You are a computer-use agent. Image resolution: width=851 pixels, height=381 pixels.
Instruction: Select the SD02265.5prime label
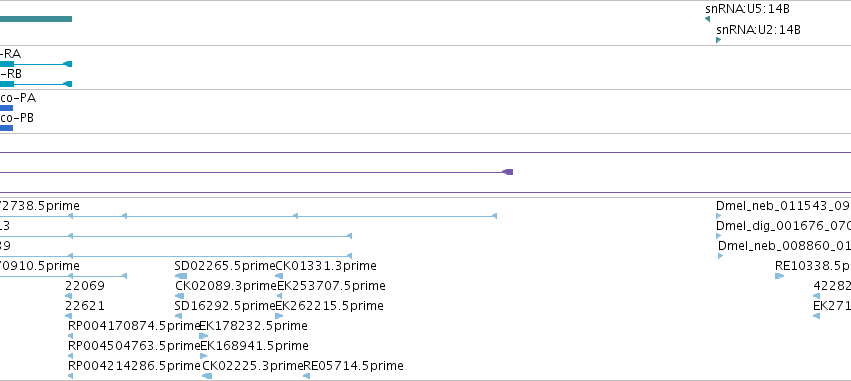(225, 266)
